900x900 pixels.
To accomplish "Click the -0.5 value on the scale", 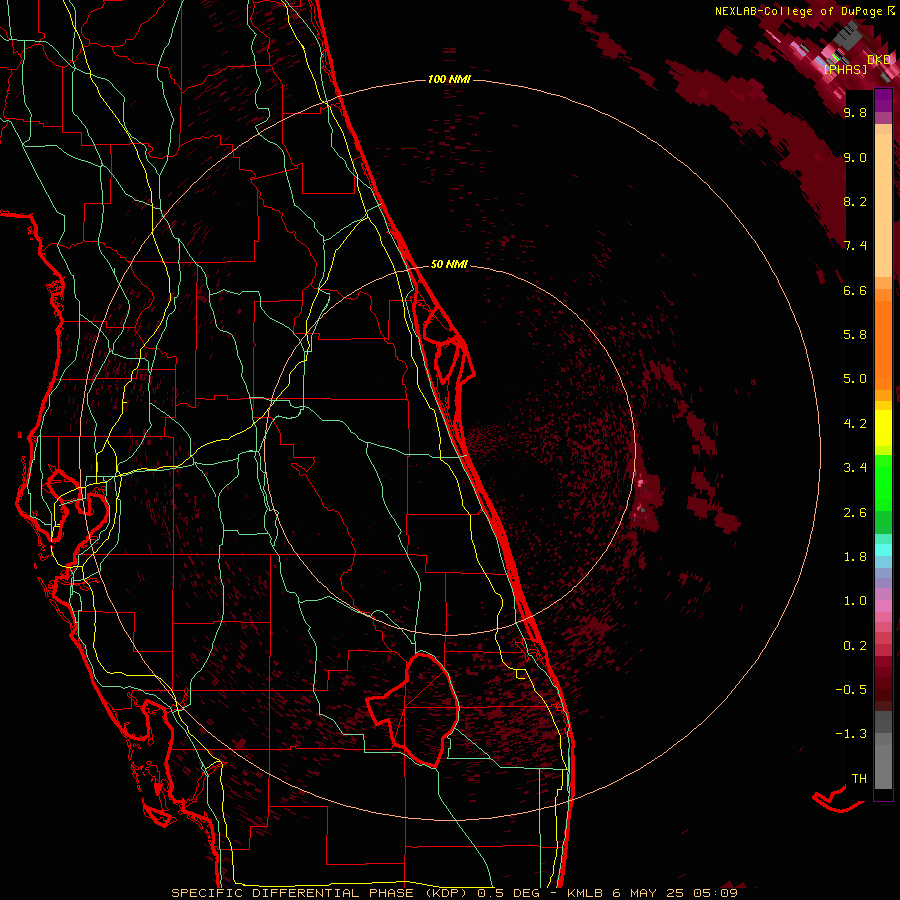I will pos(851,690).
